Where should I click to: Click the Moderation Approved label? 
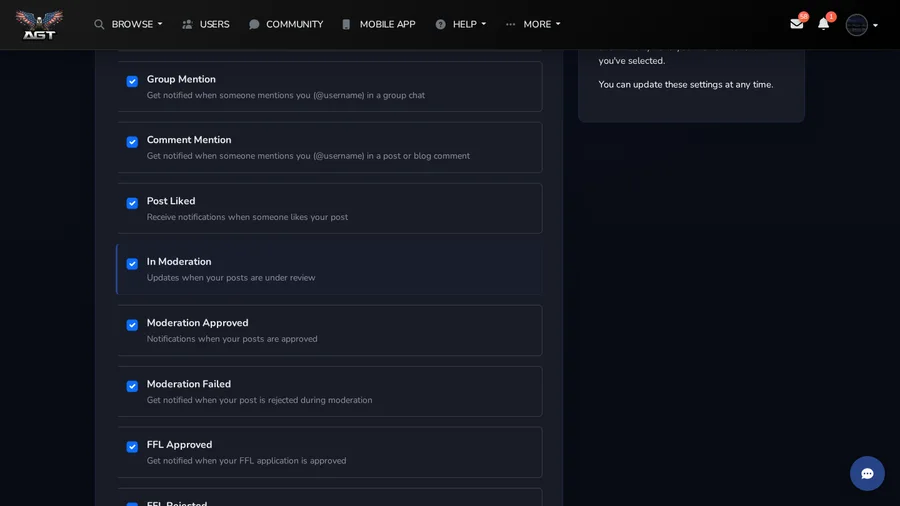[x=197, y=323]
